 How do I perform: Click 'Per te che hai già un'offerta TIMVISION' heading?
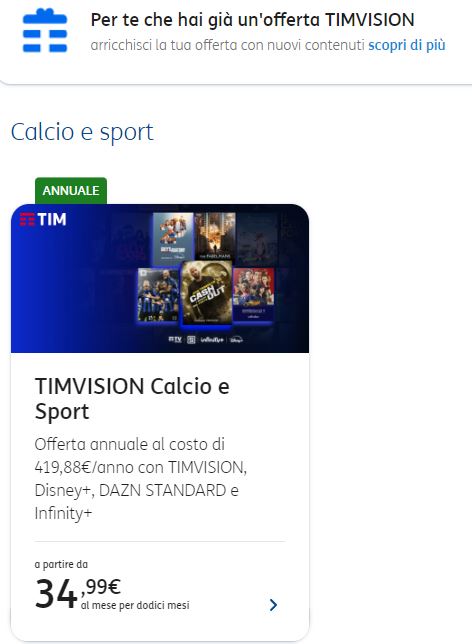253,20
